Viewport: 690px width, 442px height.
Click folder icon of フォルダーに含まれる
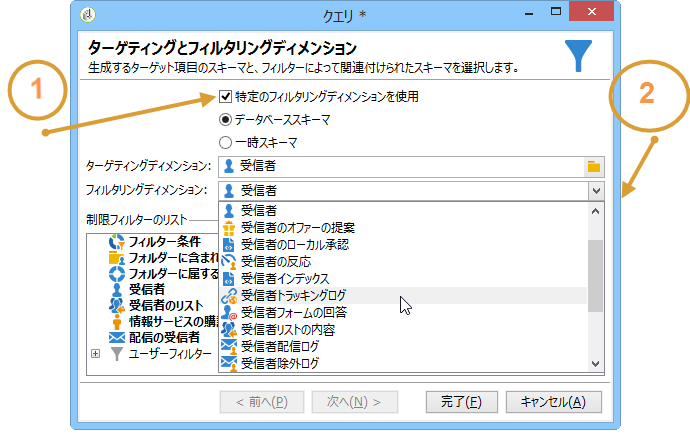(117, 258)
